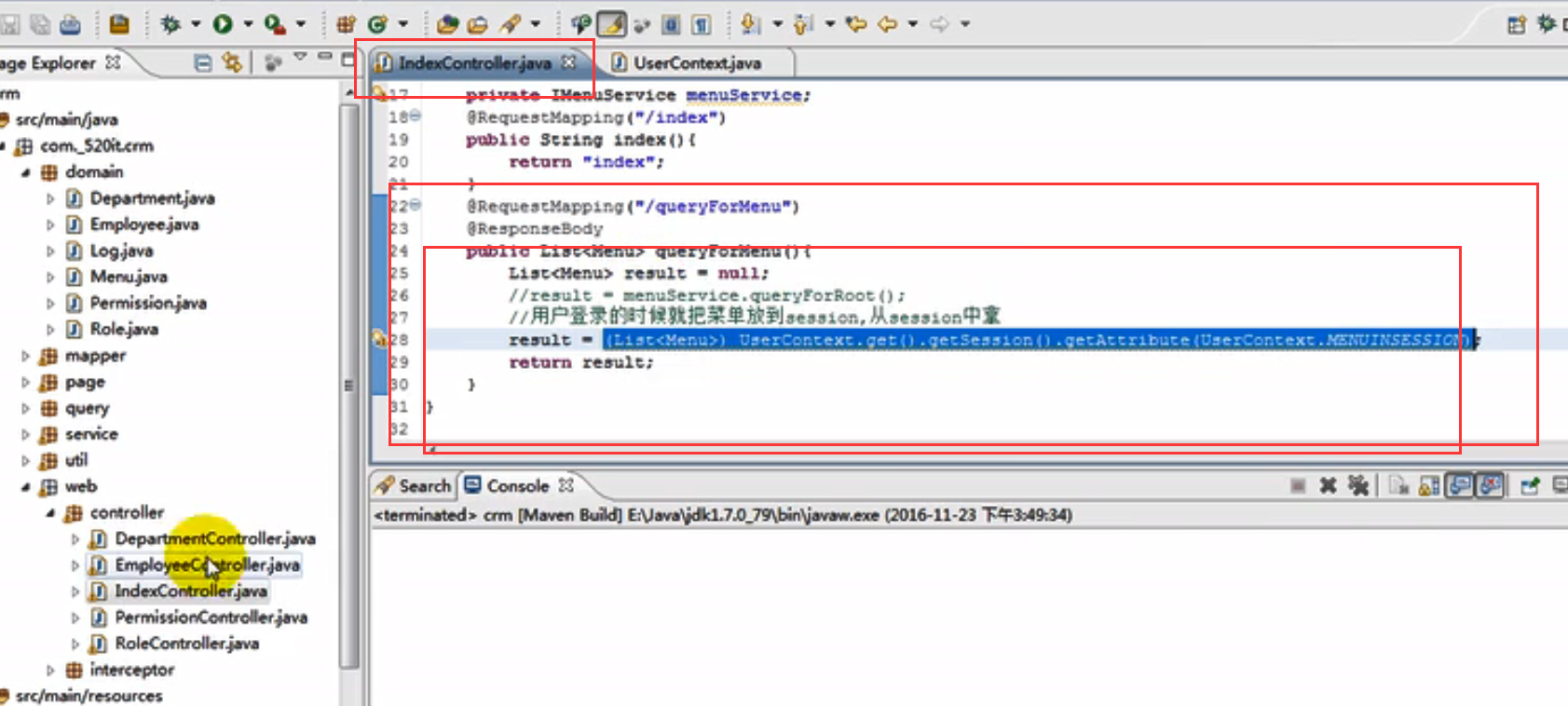Viewport: 1568px width, 706px height.
Task: Open the Run dropdown arrow
Action: (x=248, y=24)
